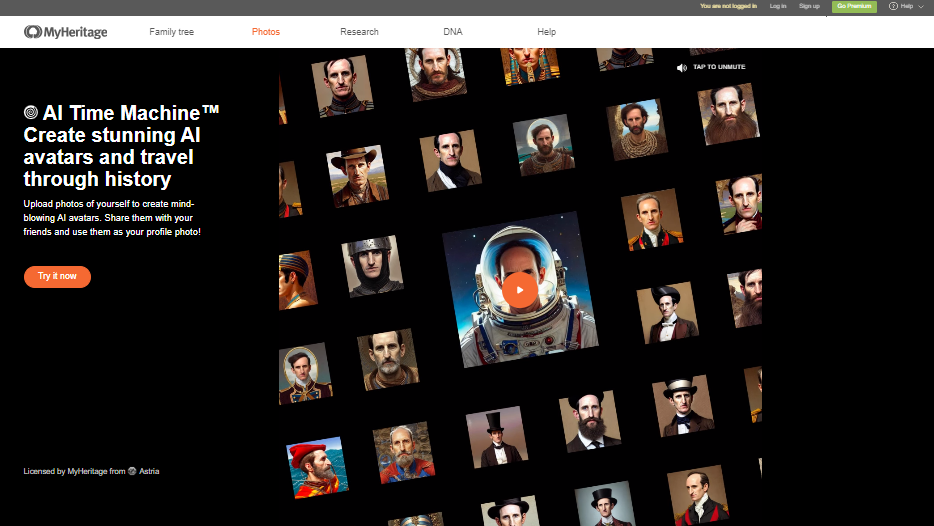Viewport: 934px width, 526px height.
Task: Click the Sign up link
Action: (x=809, y=6)
